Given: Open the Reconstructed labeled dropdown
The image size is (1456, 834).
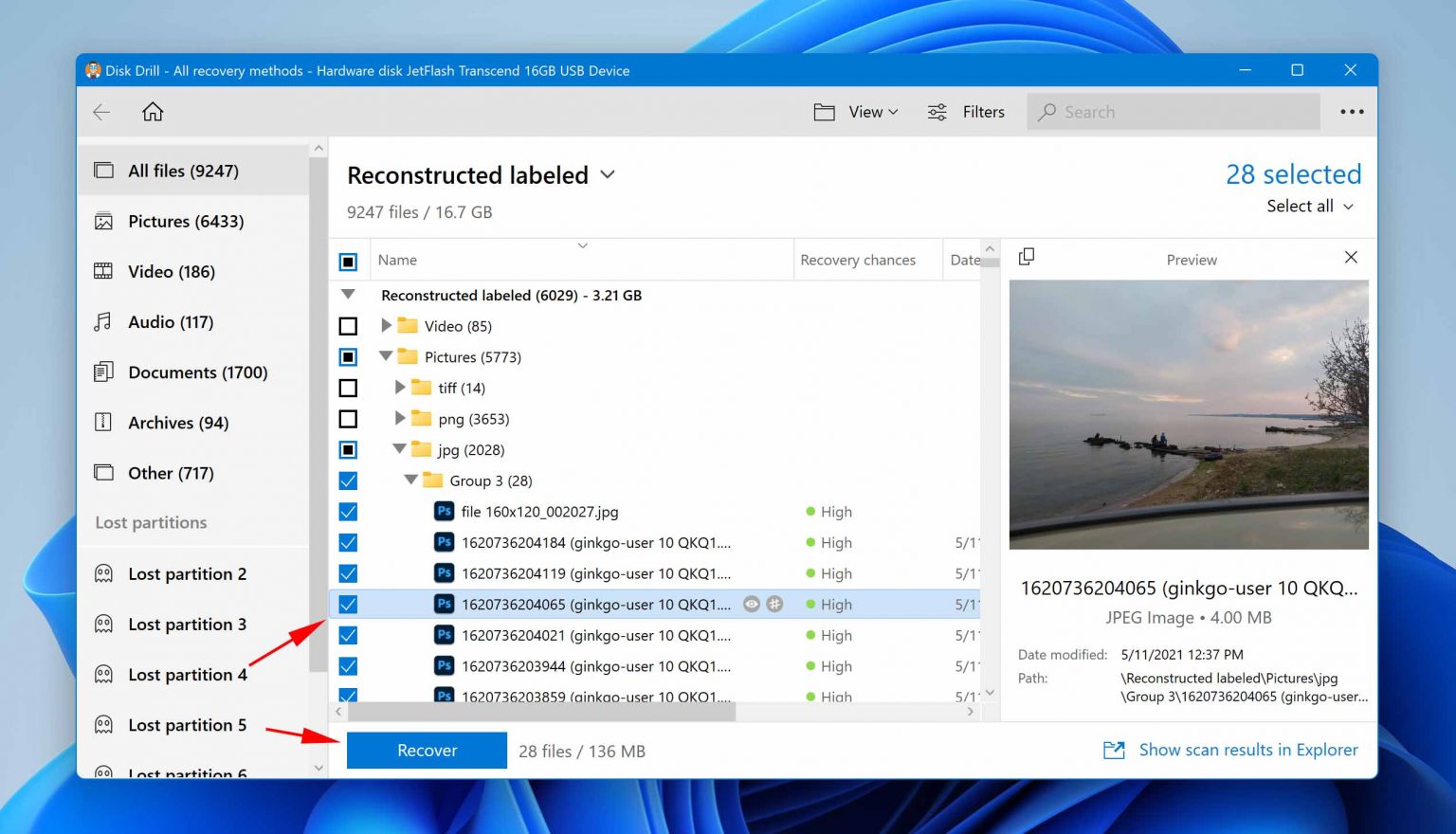Looking at the screenshot, I should (x=608, y=175).
